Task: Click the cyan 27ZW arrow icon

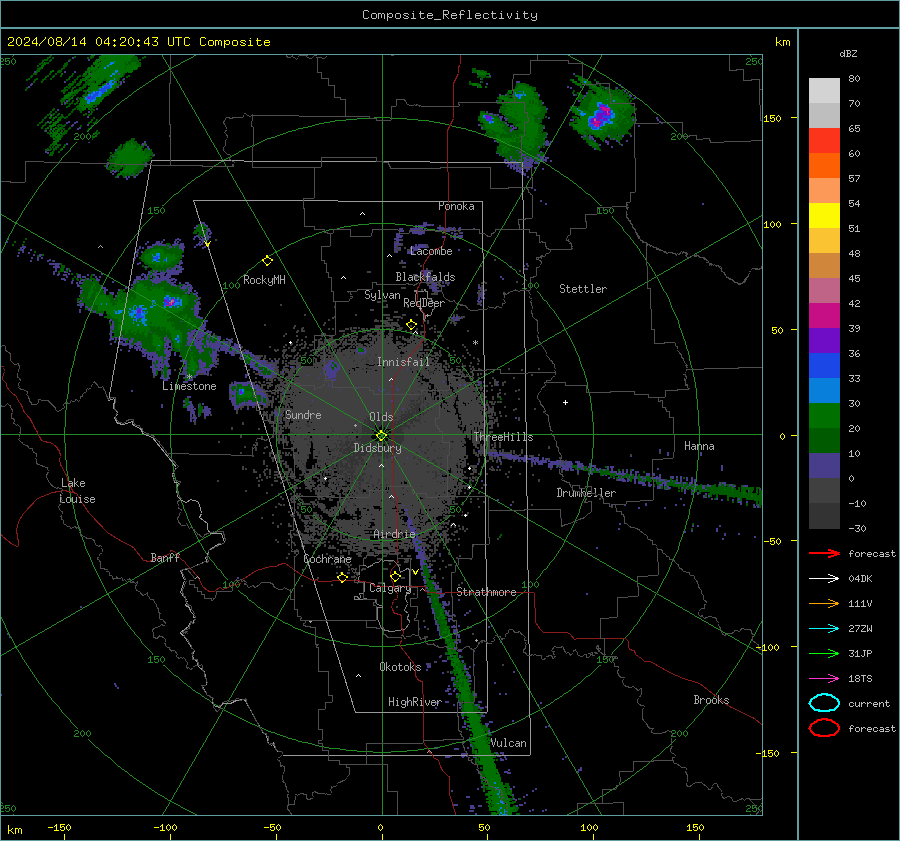Action: click(824, 629)
